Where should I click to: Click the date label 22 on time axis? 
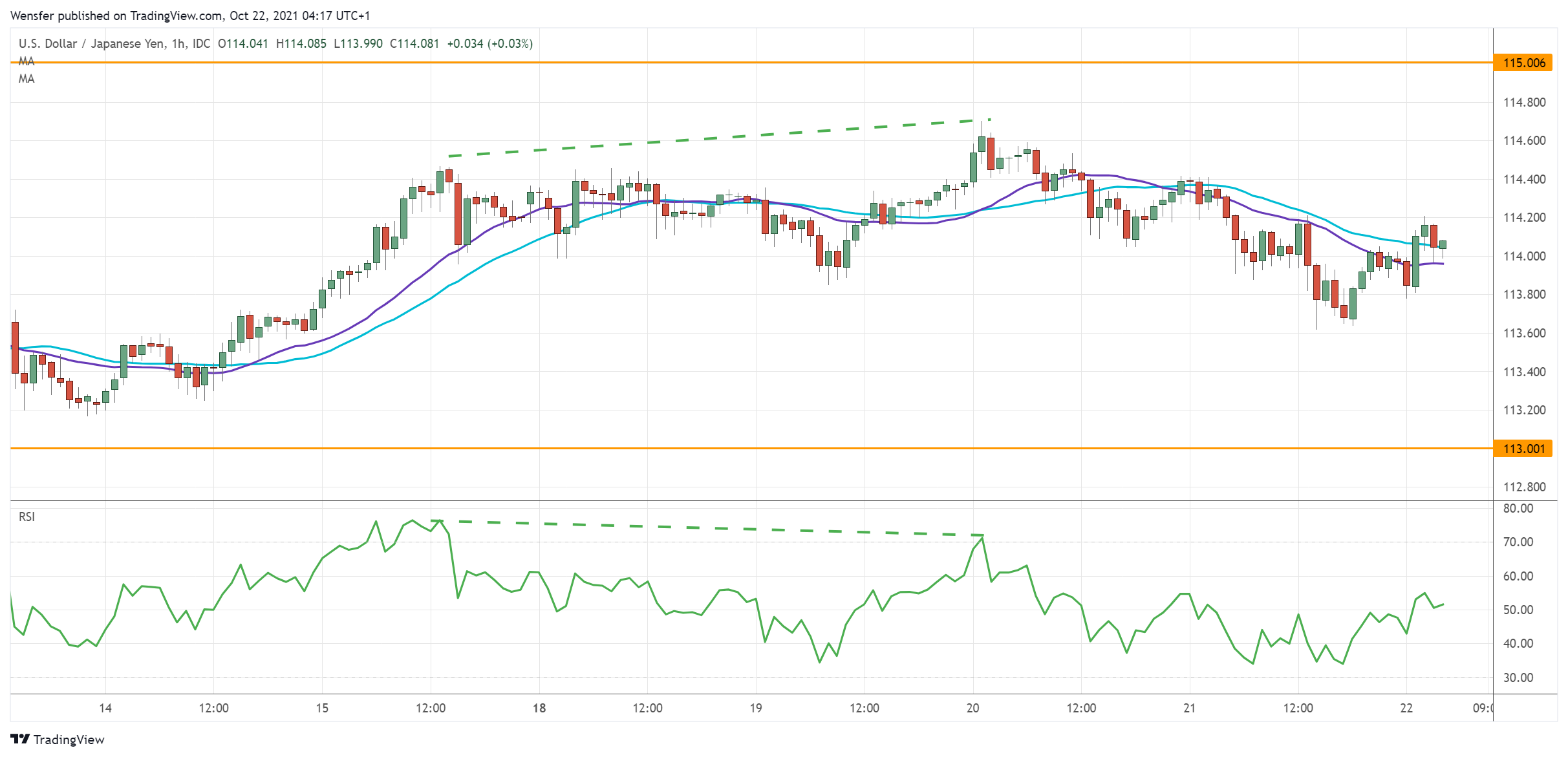(1406, 708)
